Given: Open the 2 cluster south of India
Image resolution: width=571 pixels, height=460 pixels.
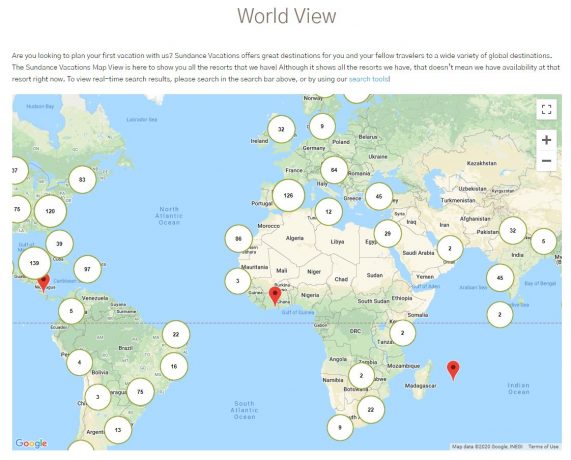Looking at the screenshot, I should (500, 314).
